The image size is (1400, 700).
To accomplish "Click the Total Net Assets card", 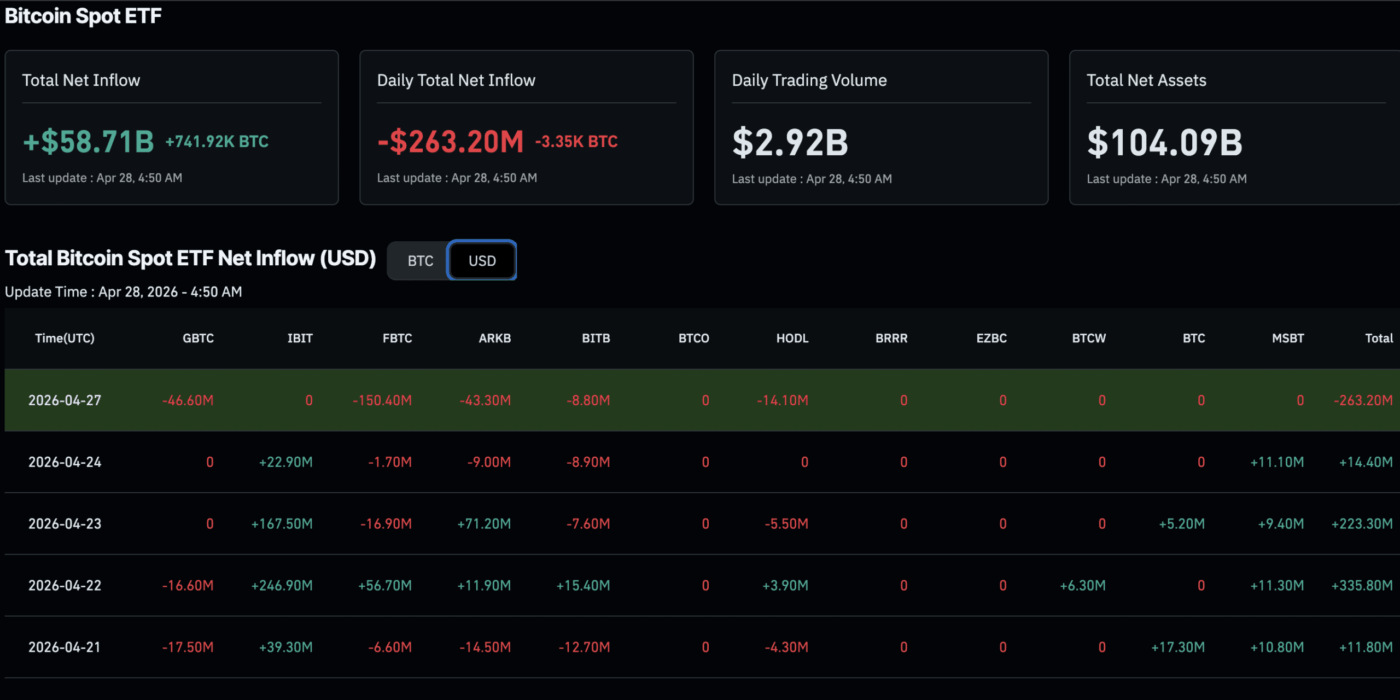I will [1234, 128].
